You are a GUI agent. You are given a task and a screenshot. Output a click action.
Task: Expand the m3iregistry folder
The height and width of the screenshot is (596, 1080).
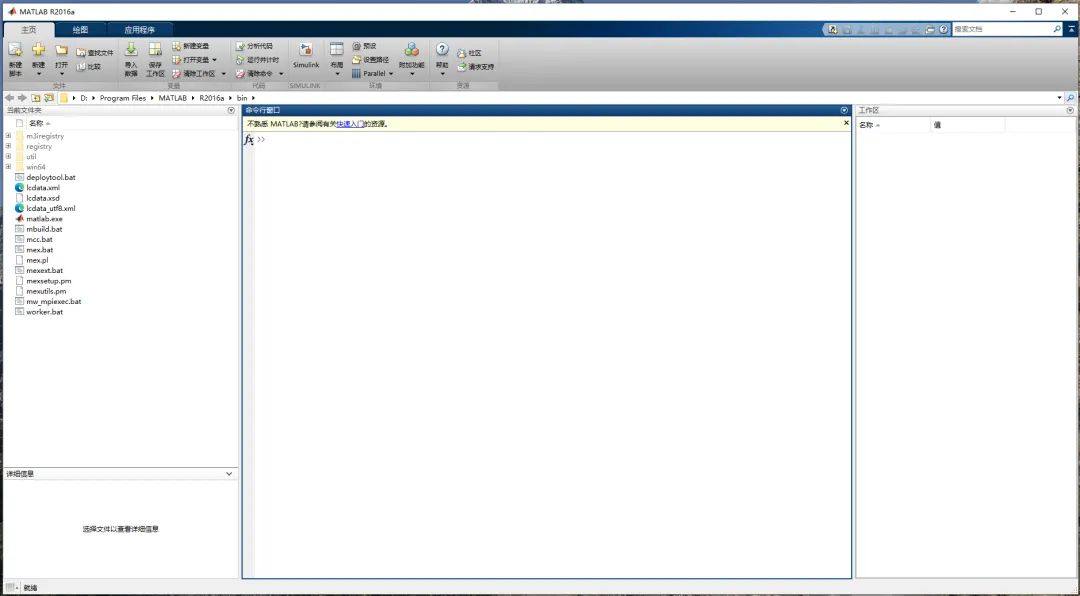tap(8, 136)
